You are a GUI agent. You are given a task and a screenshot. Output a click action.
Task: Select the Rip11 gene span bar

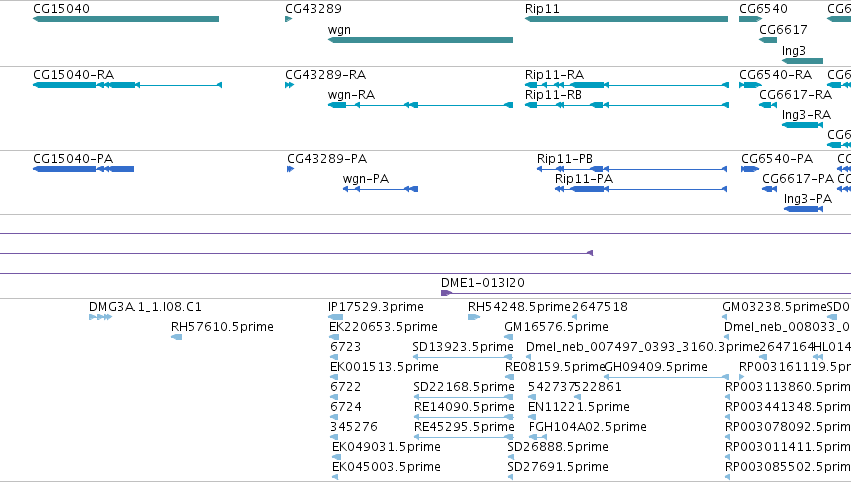click(x=626, y=19)
